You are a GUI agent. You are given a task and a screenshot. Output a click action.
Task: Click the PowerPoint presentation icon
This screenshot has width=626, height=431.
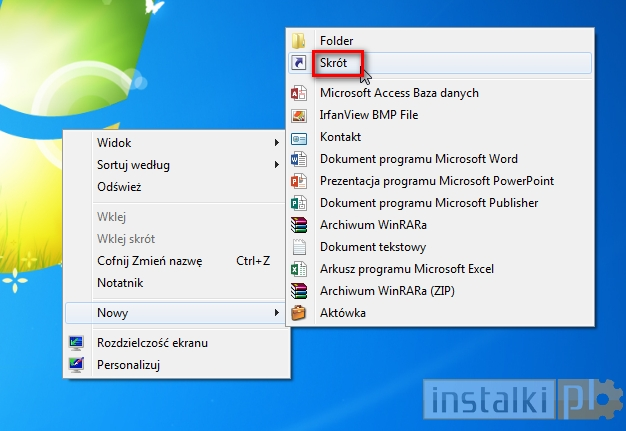[x=298, y=181]
